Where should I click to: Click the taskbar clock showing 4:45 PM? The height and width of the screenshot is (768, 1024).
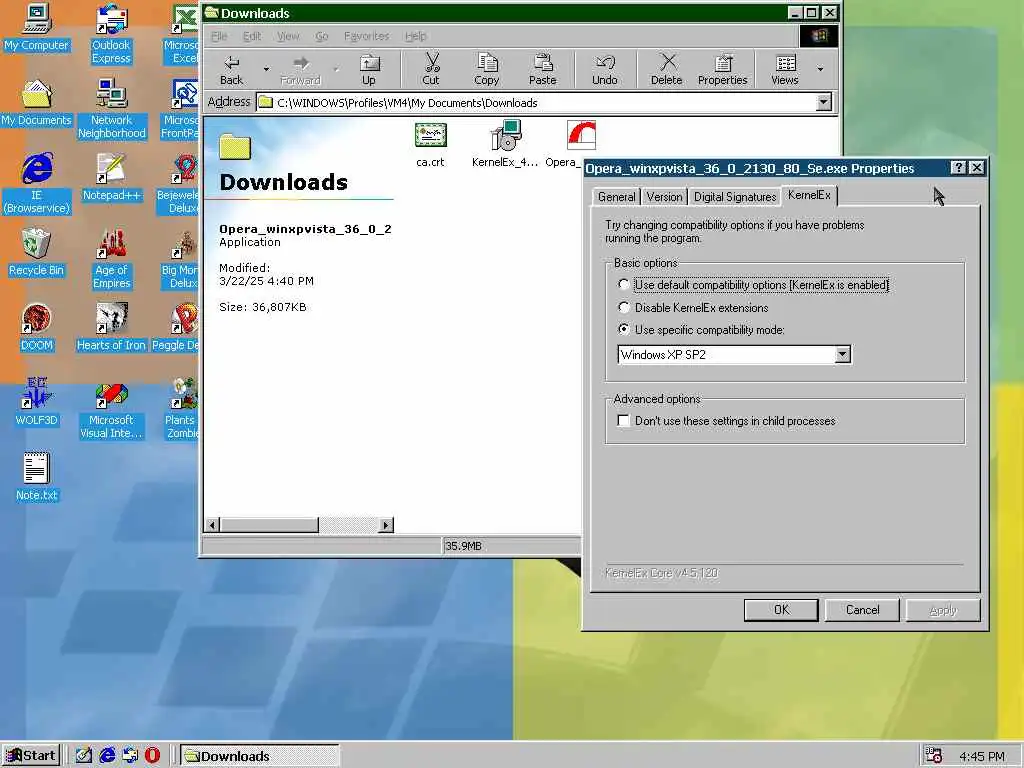point(982,756)
